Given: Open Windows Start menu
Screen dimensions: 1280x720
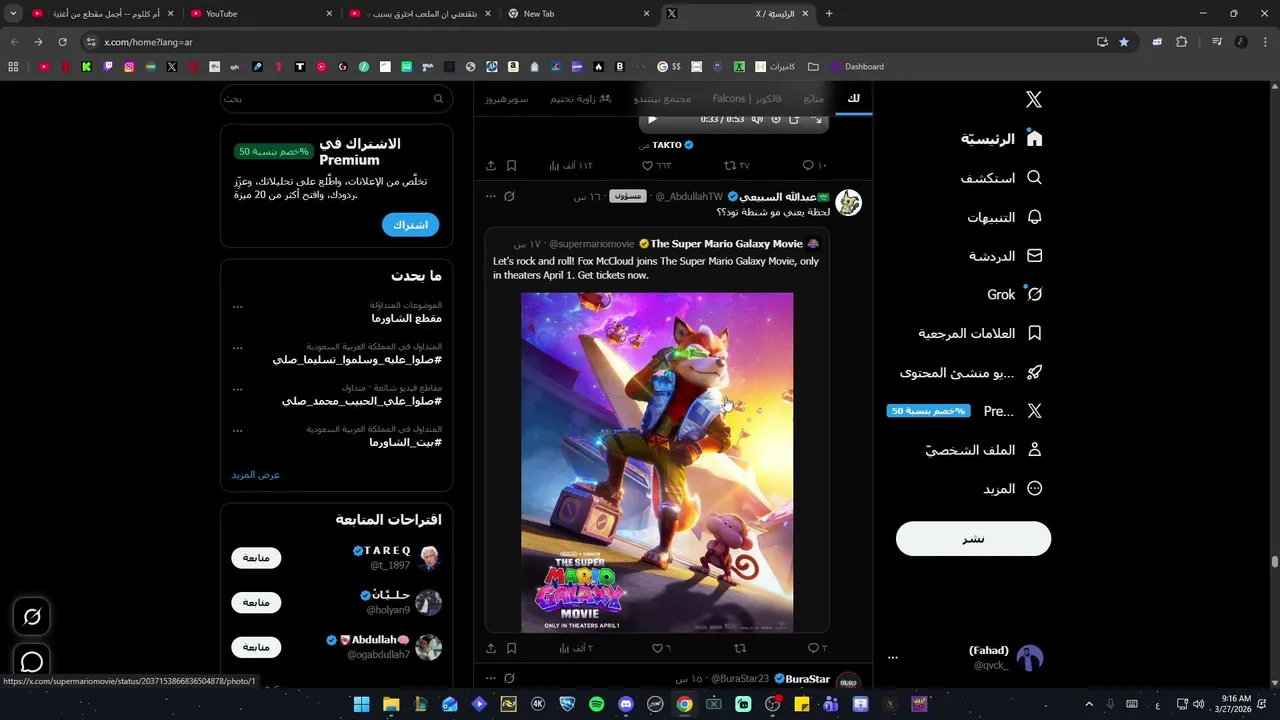Looking at the screenshot, I should click(x=361, y=704).
